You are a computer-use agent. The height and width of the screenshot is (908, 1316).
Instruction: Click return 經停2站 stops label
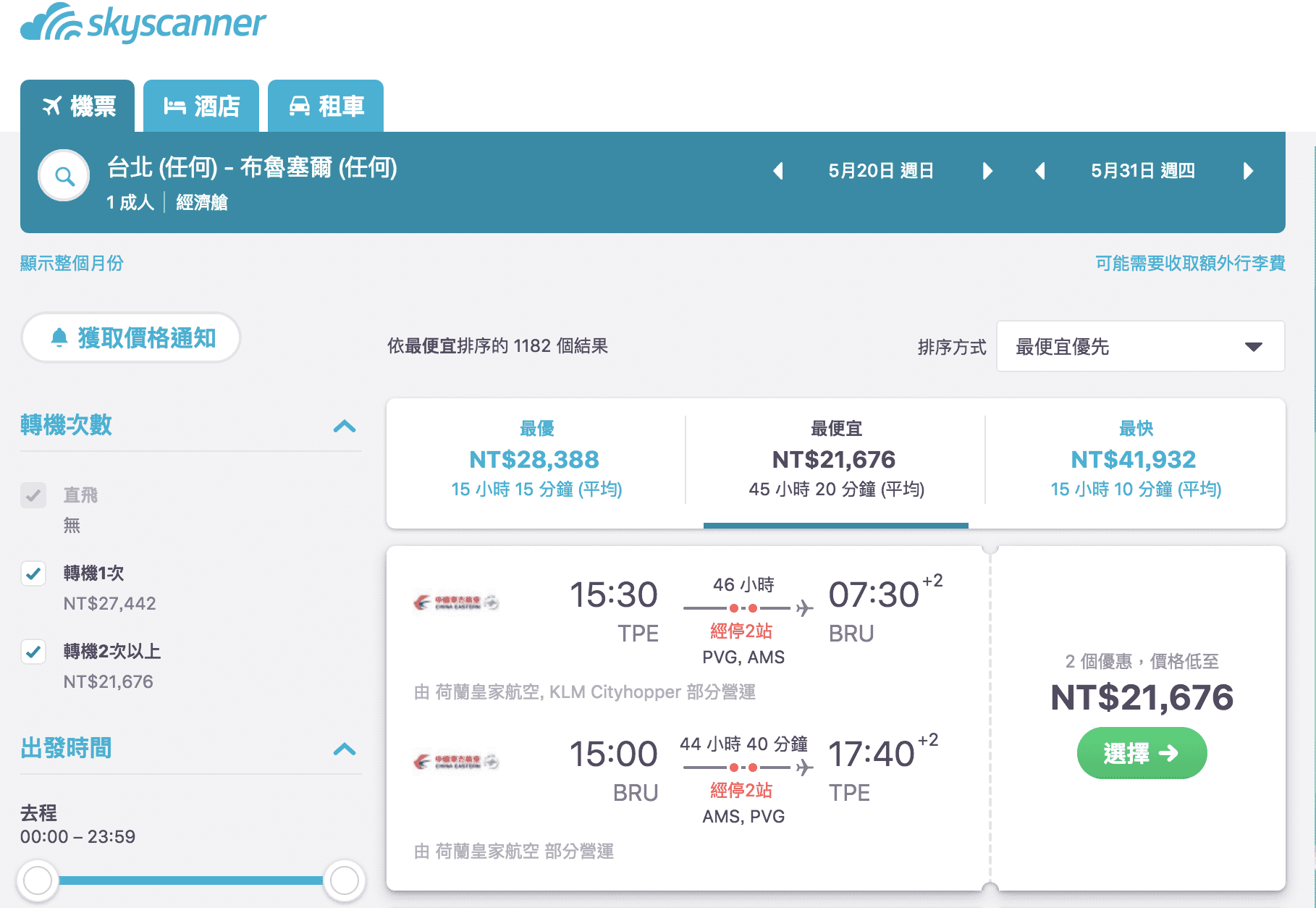point(741,790)
